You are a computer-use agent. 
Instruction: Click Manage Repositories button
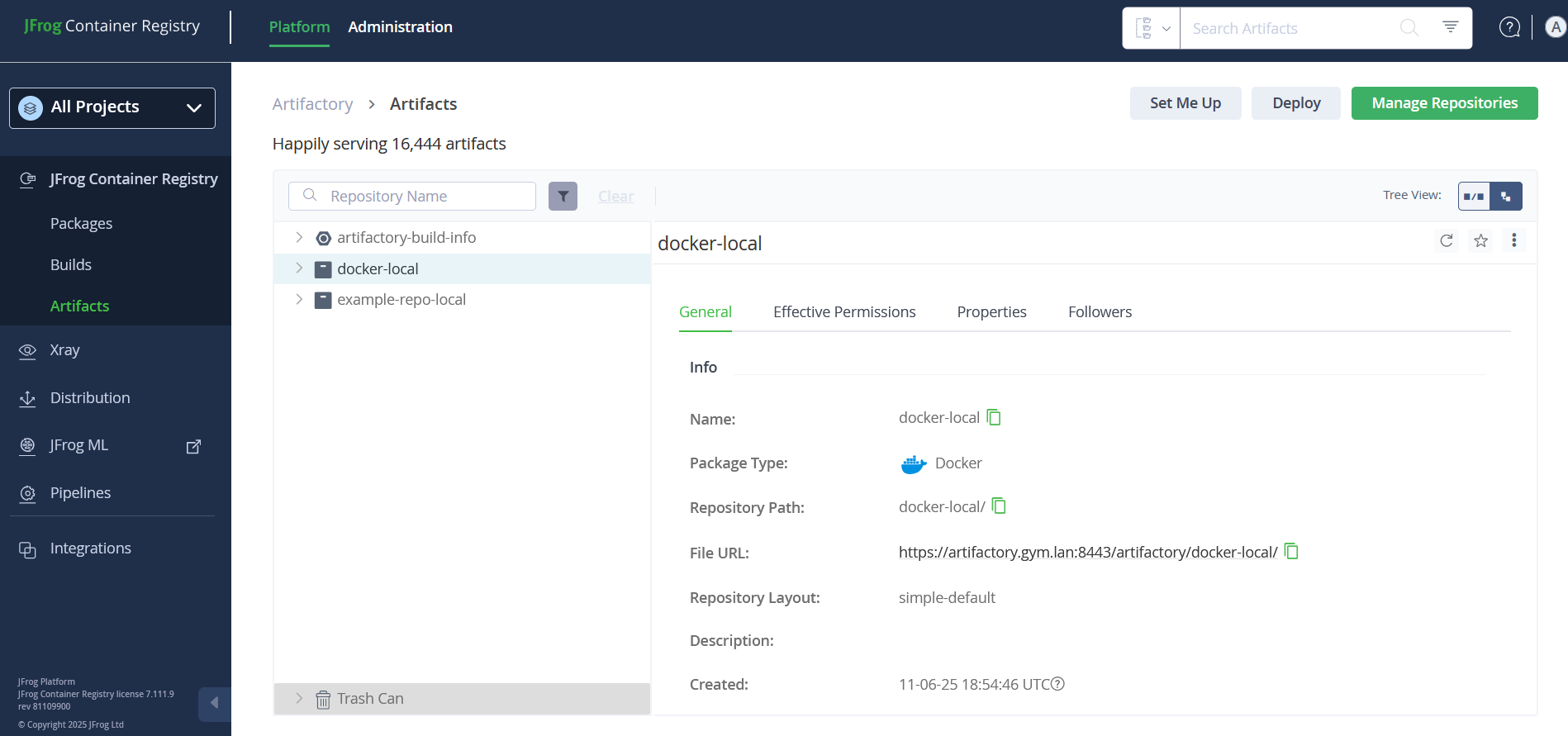tap(1444, 103)
